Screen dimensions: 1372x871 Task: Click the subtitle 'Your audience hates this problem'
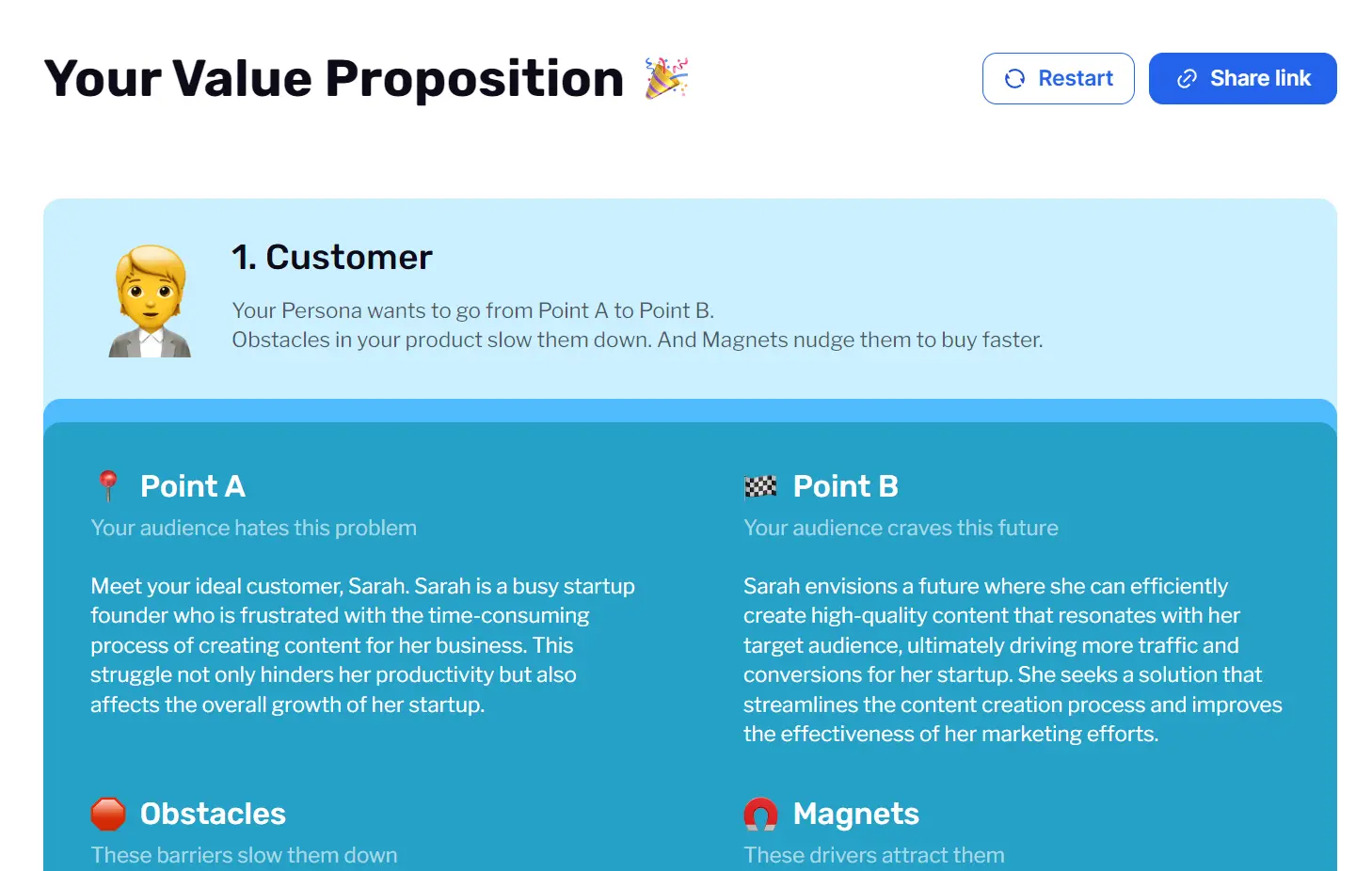tap(253, 528)
